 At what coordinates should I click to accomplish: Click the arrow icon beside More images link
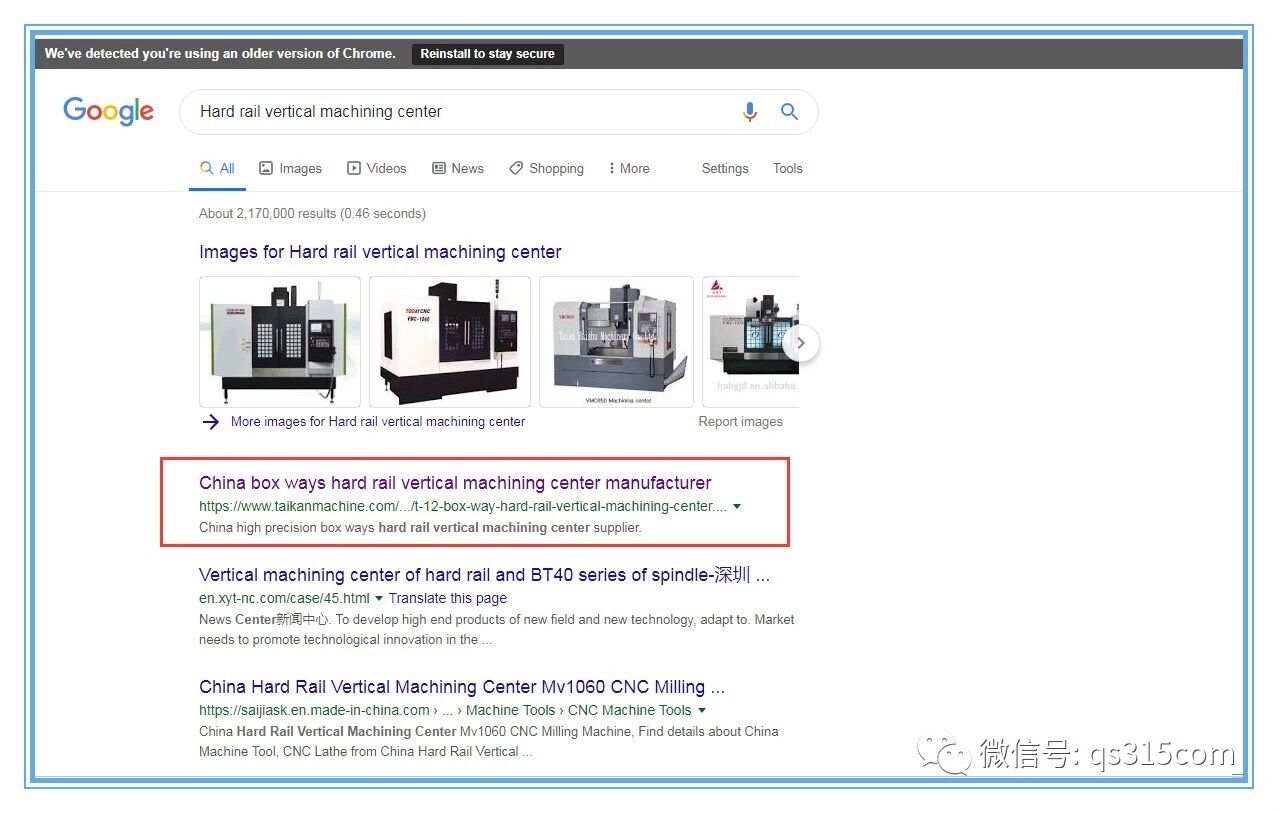[210, 421]
